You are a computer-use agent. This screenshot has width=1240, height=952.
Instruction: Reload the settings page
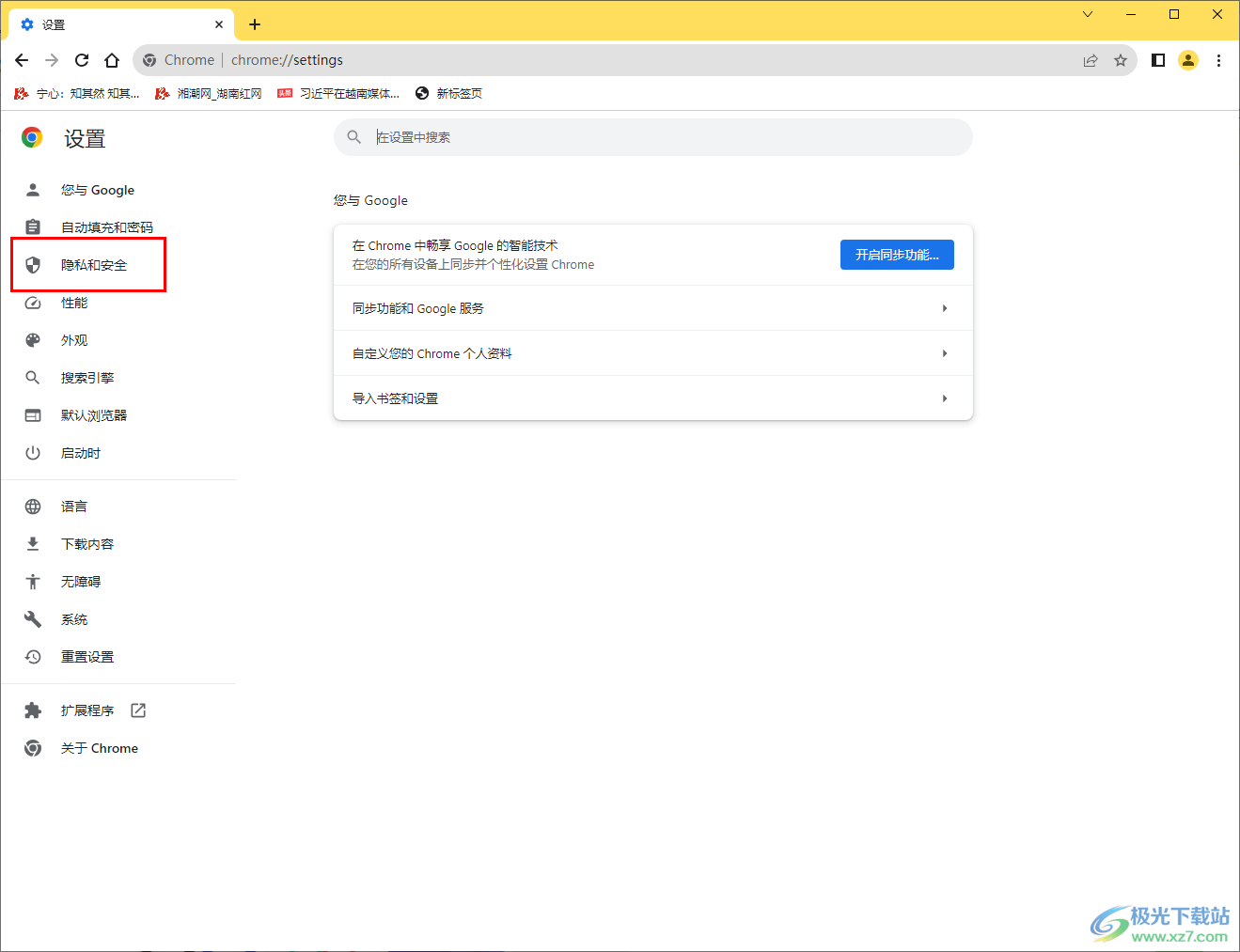[x=82, y=60]
